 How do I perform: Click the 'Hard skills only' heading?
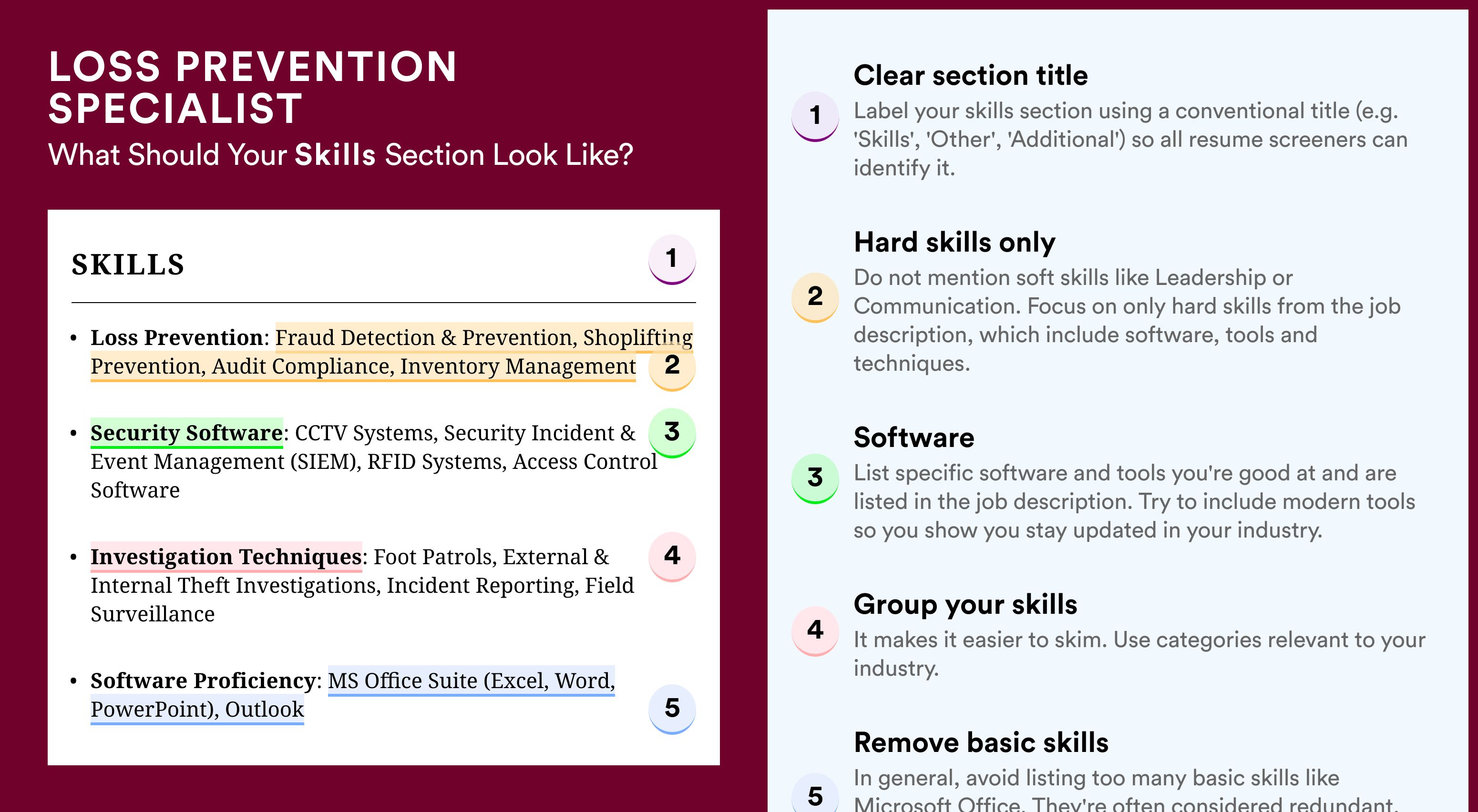click(x=954, y=243)
